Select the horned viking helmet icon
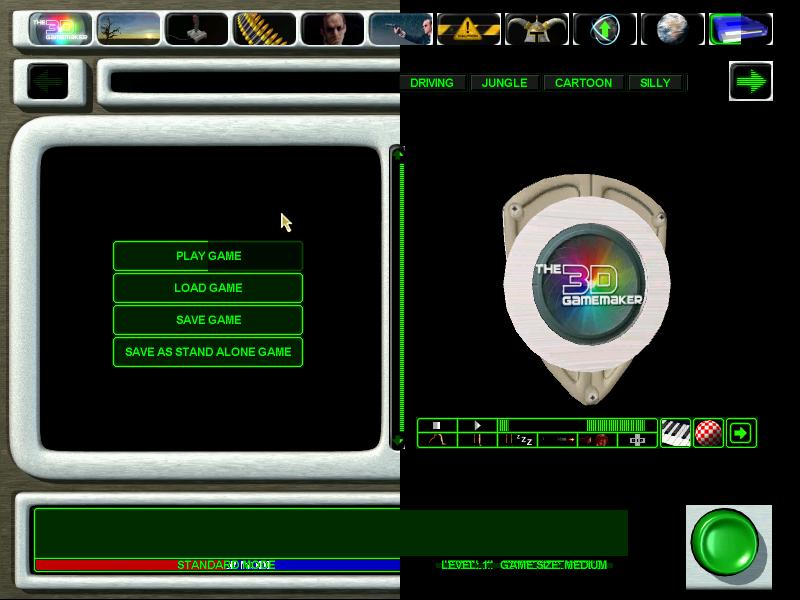Viewport: 800px width, 600px height. [537, 29]
